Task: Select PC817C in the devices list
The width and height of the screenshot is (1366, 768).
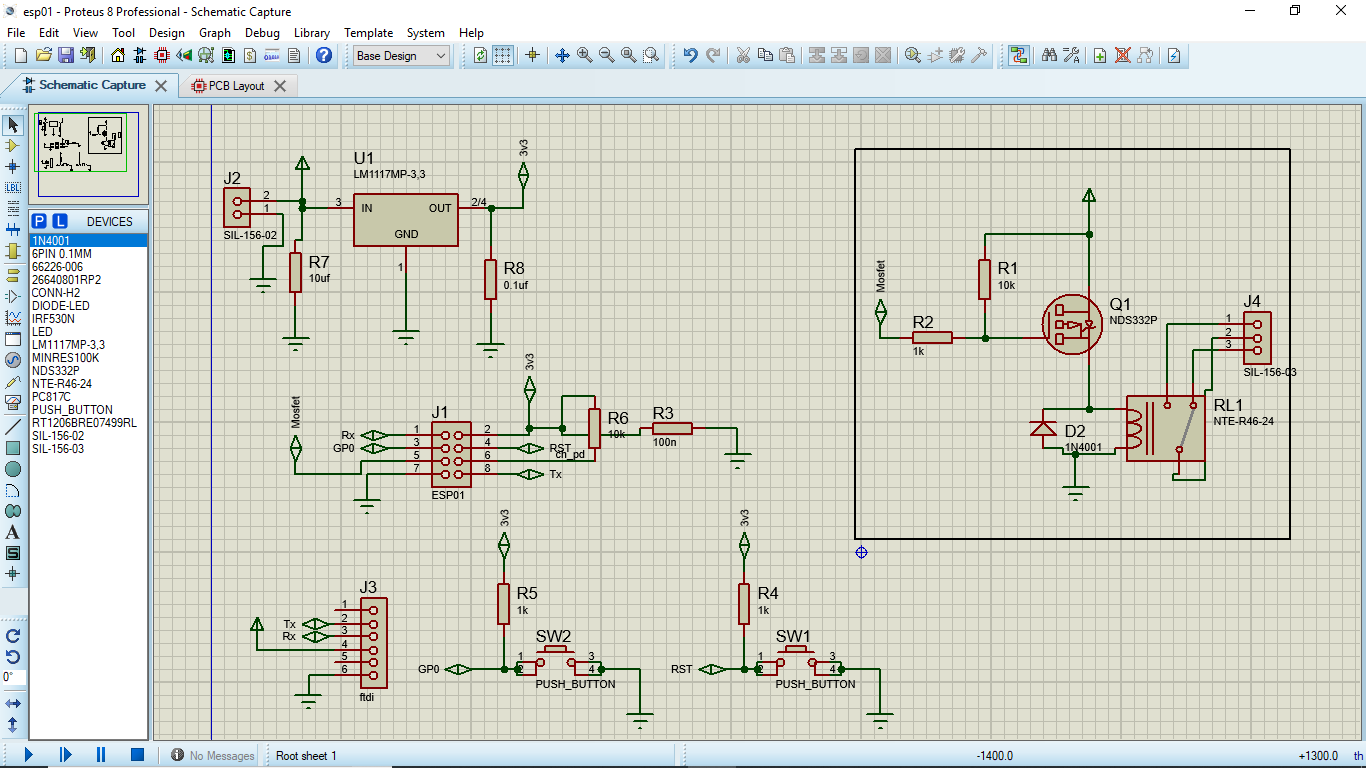Action: pyautogui.click(x=88, y=397)
